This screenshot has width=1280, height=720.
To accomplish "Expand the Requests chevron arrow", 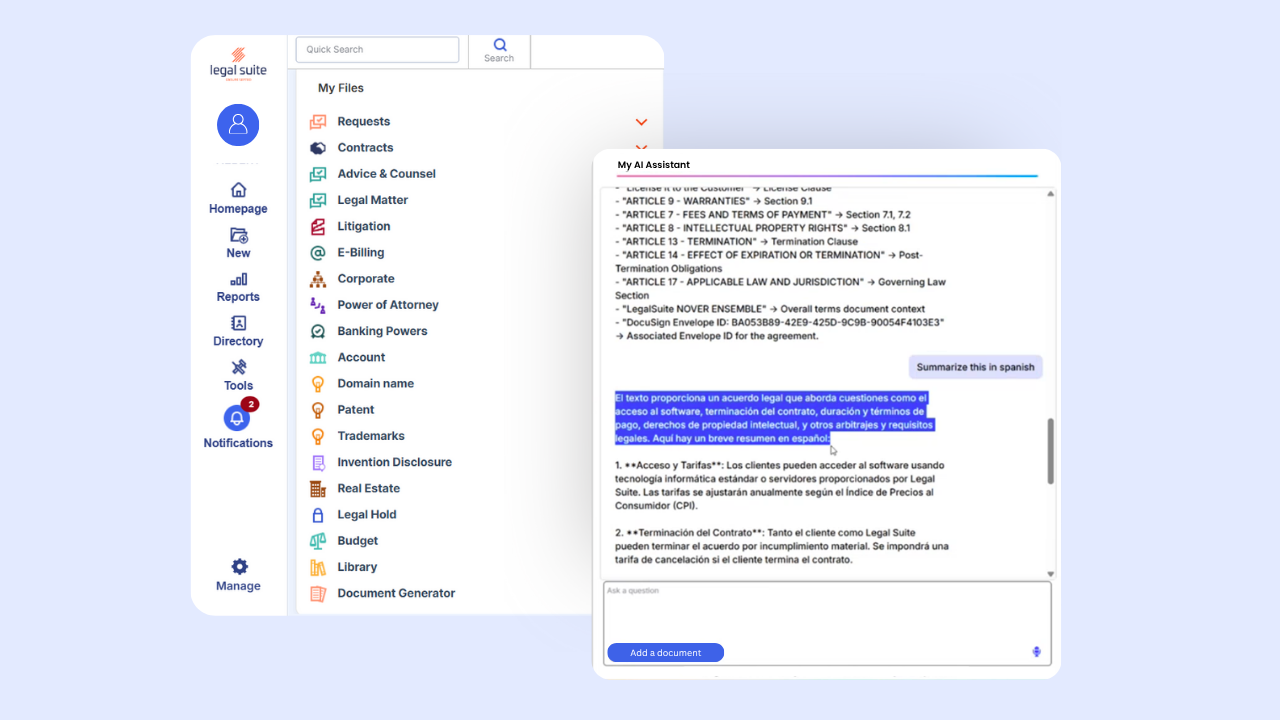I will coord(641,122).
